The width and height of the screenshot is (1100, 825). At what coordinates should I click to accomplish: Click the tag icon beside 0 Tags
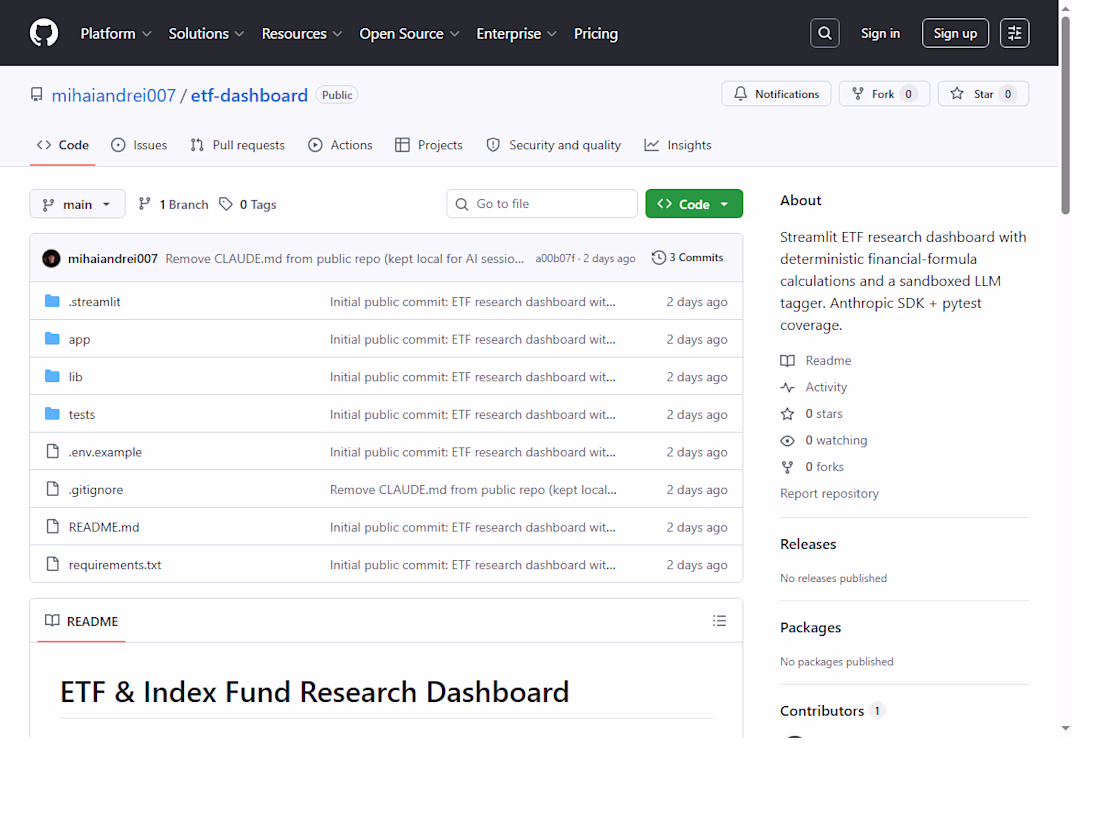(x=225, y=203)
